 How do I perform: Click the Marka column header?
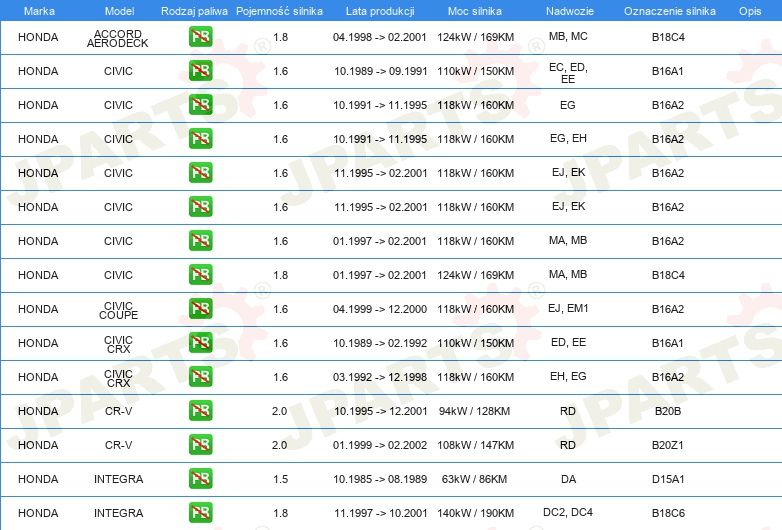point(39,11)
